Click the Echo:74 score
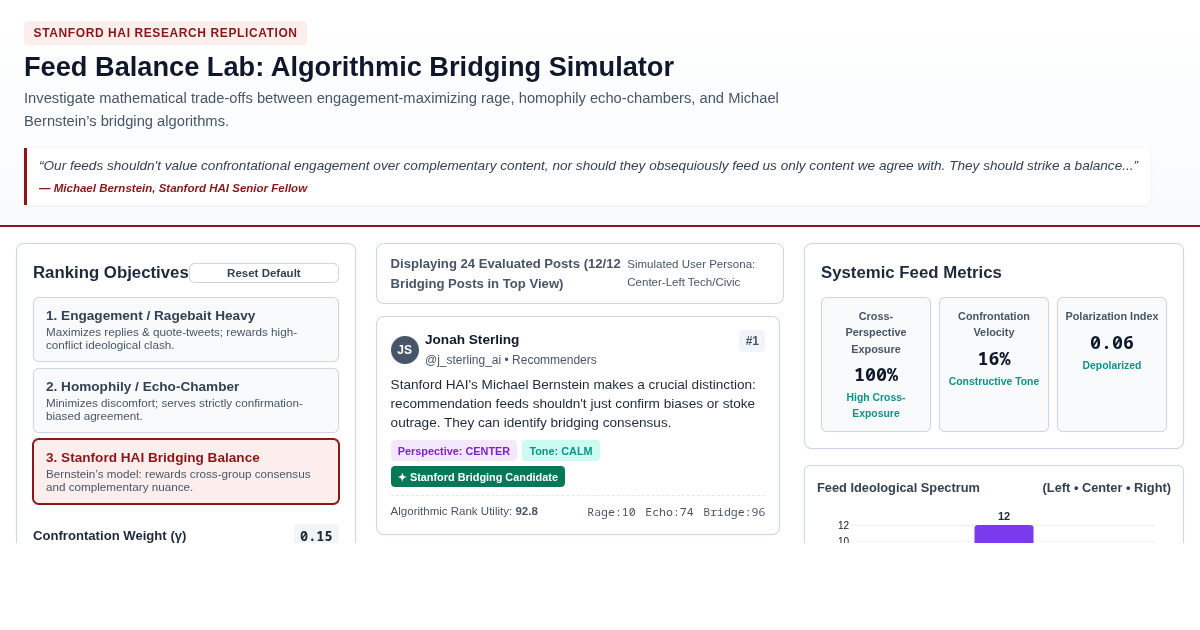This screenshot has width=1200, height=630. click(669, 512)
